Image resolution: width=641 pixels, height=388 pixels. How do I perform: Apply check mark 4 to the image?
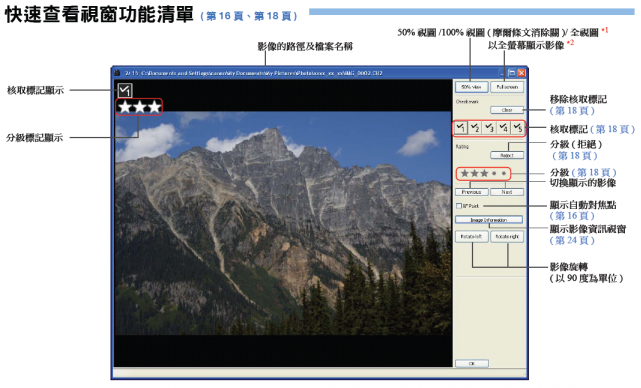[503, 128]
